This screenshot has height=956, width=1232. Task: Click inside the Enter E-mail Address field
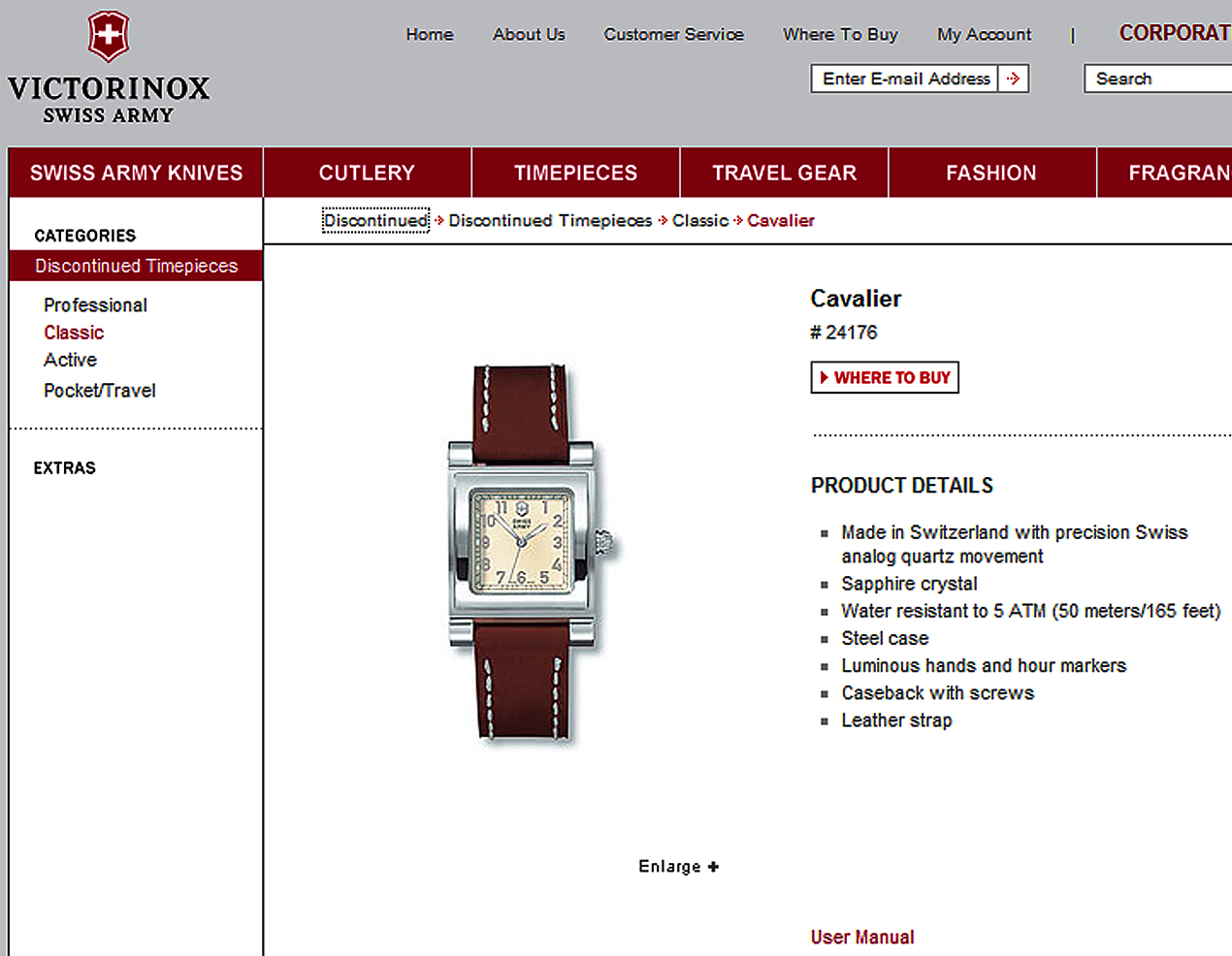[905, 79]
